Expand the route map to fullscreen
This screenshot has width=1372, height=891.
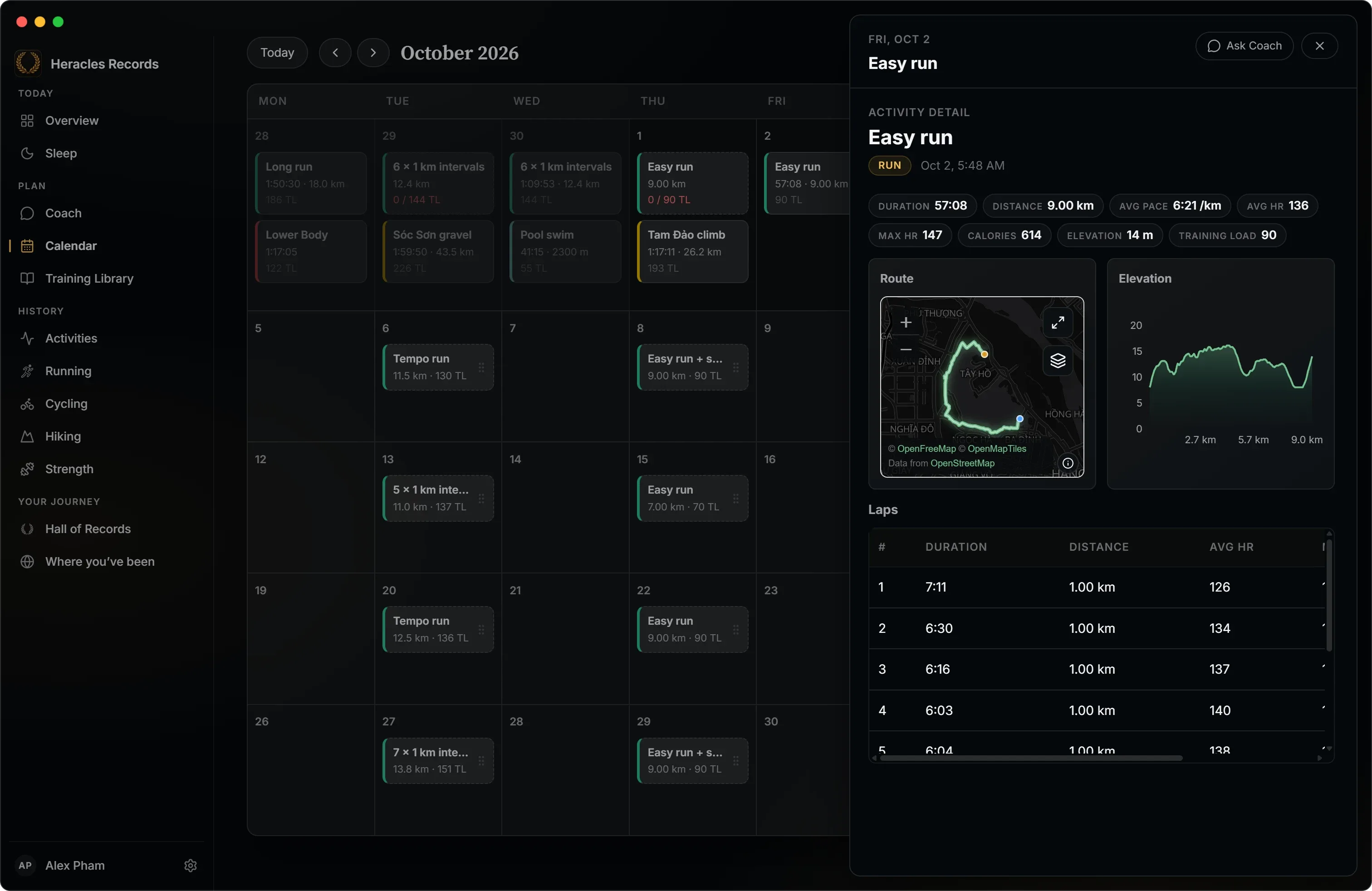point(1057,322)
